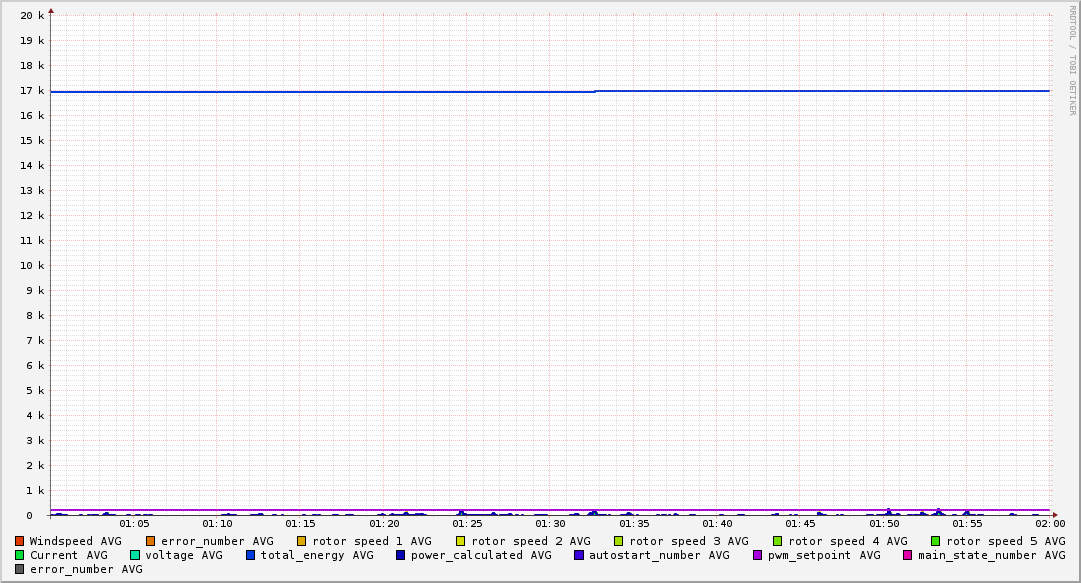1081x583 pixels.
Task: Click the power_calculated AVG legend swatch
Action: pyautogui.click(x=401, y=555)
